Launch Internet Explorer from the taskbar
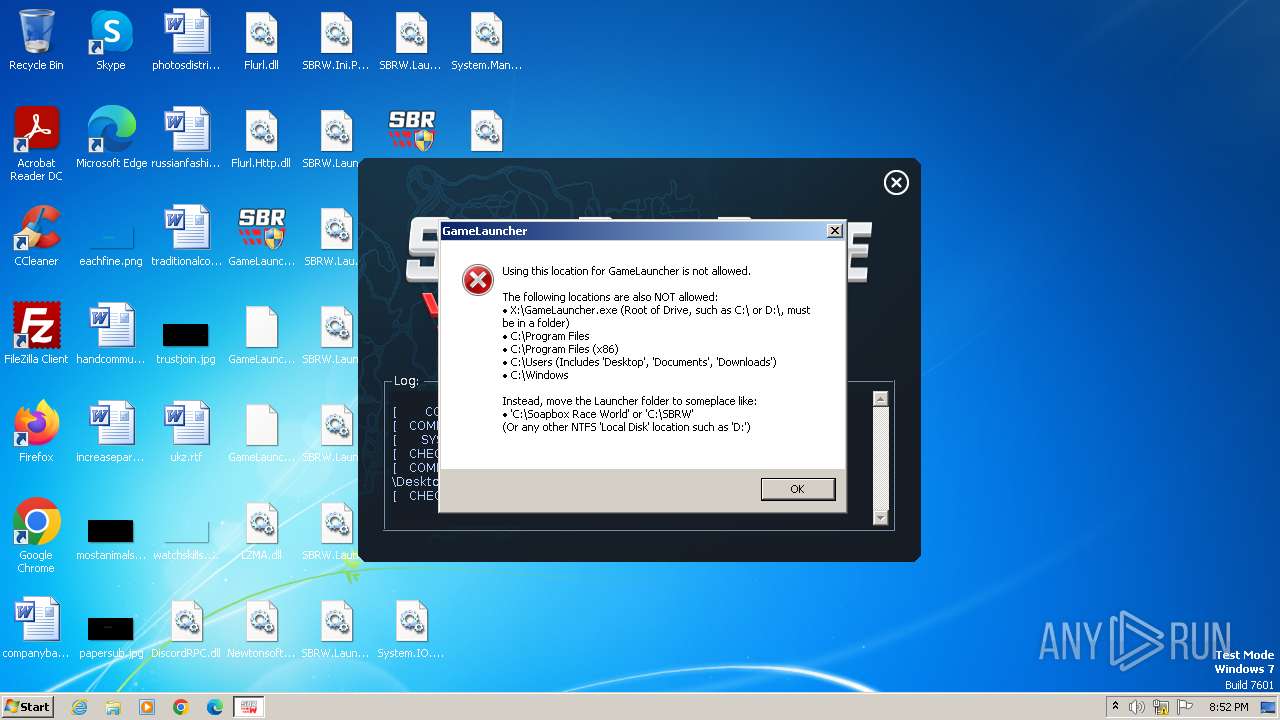 pos(79,707)
